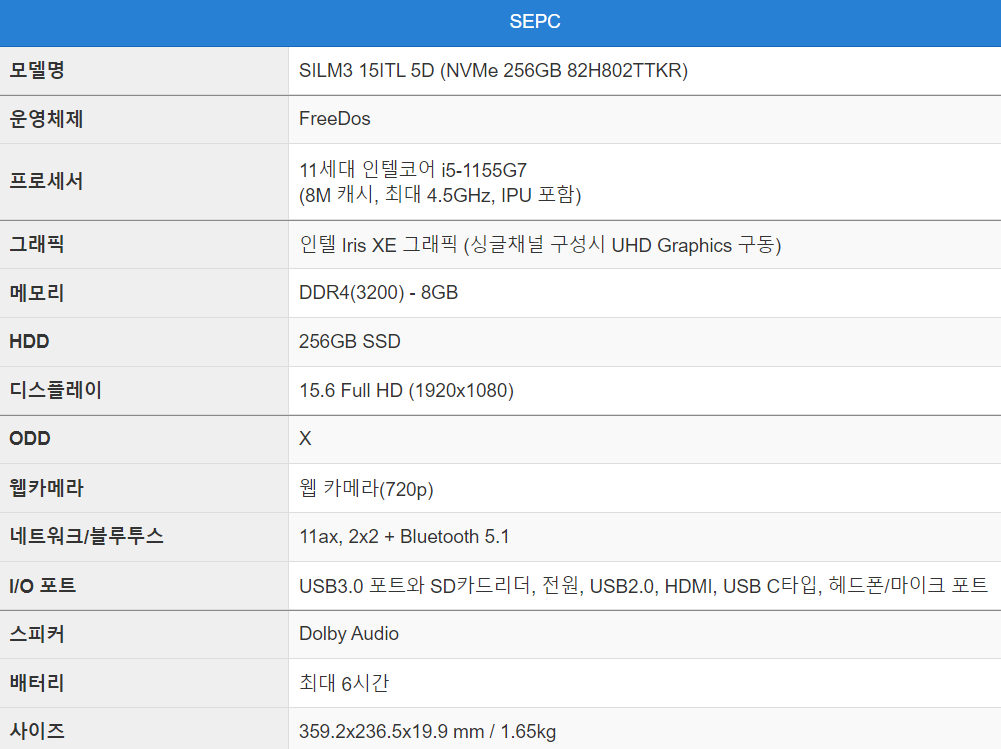Click the 사이즈 label
The height and width of the screenshot is (749, 1001).
coord(37,730)
